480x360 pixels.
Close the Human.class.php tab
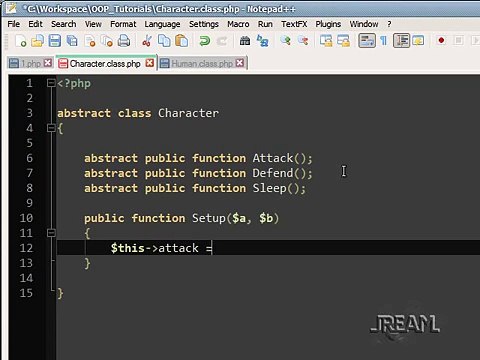[240, 63]
